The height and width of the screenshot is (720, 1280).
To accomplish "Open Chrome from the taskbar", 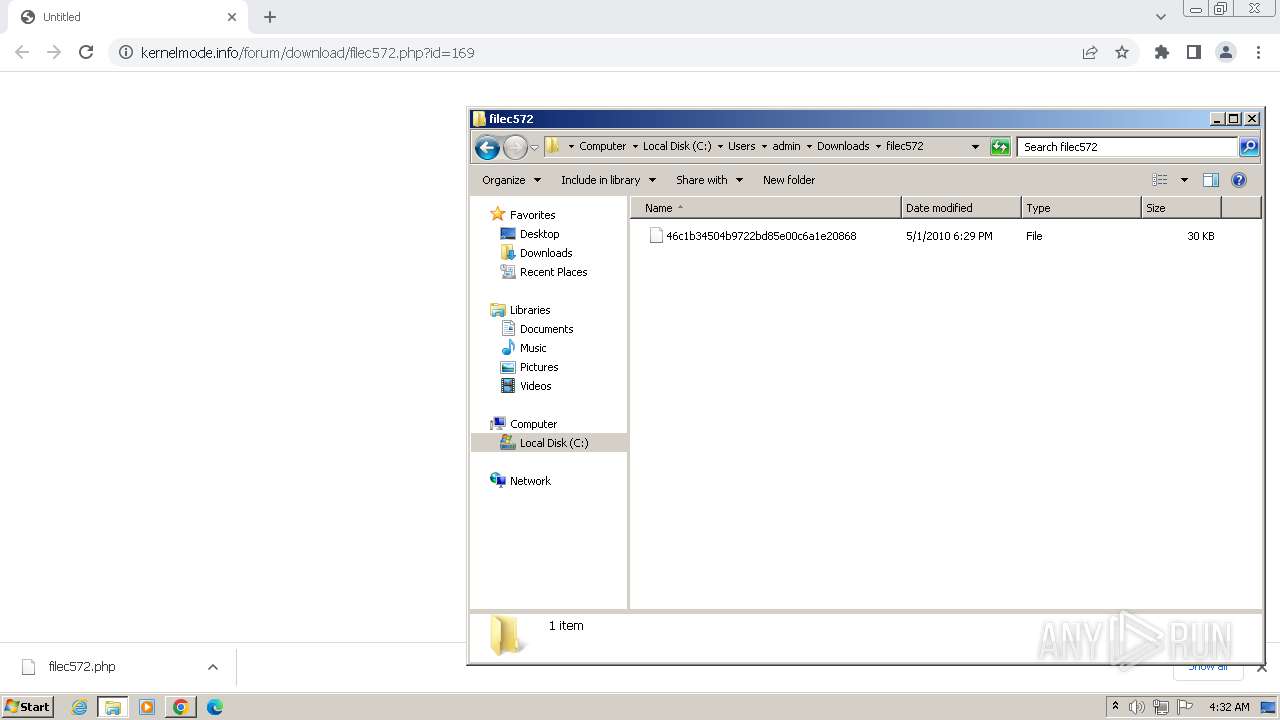I will (x=181, y=707).
